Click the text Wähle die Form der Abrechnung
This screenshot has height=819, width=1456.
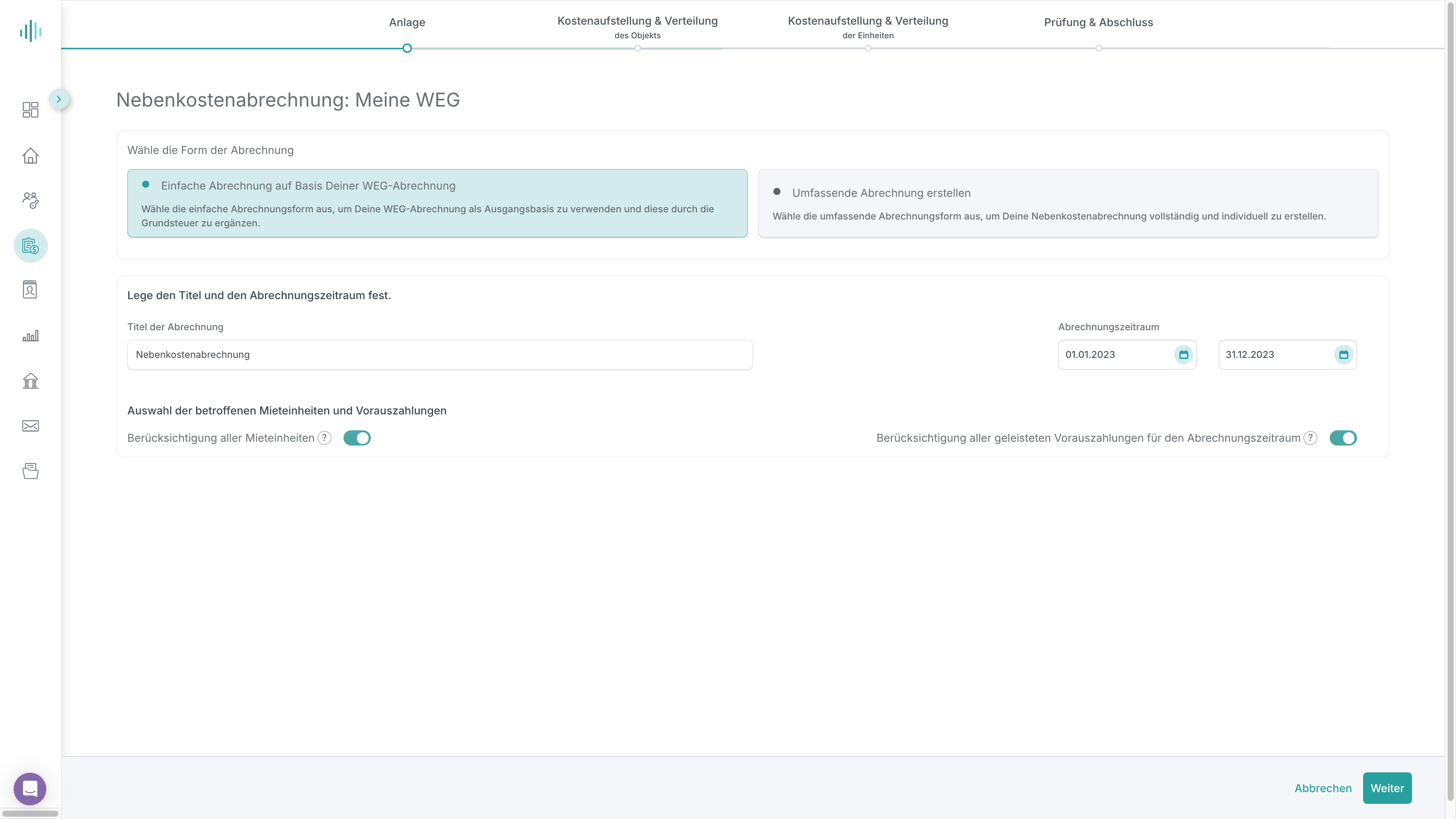tap(210, 151)
